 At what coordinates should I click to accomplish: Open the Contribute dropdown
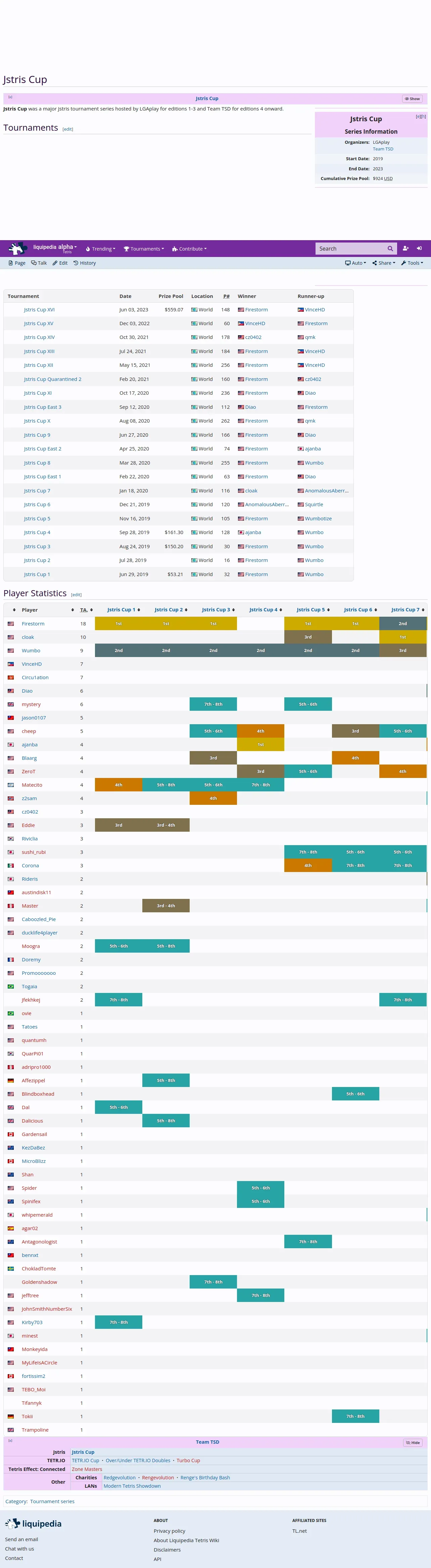tap(189, 249)
